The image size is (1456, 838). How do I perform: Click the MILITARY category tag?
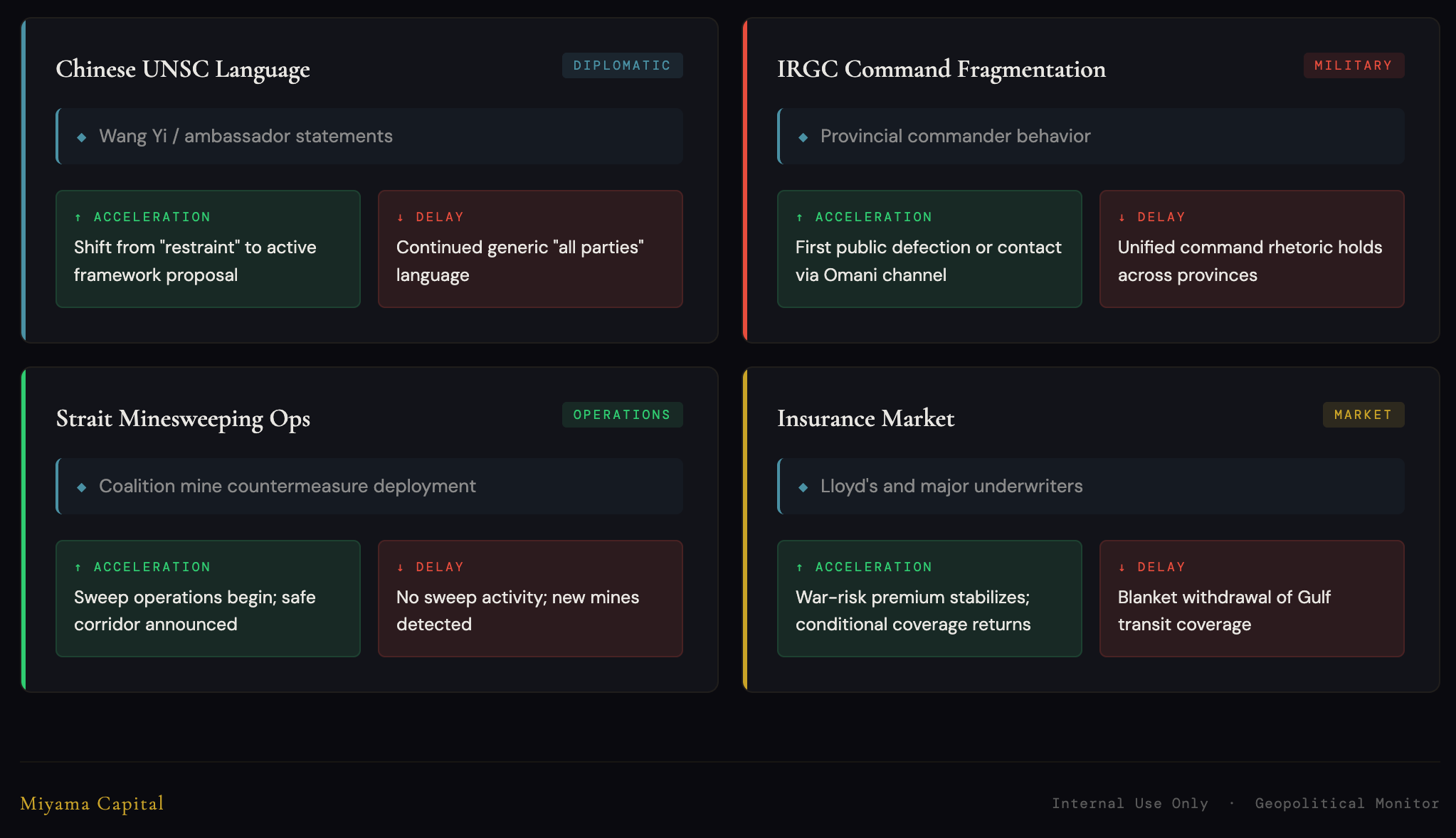1353,65
